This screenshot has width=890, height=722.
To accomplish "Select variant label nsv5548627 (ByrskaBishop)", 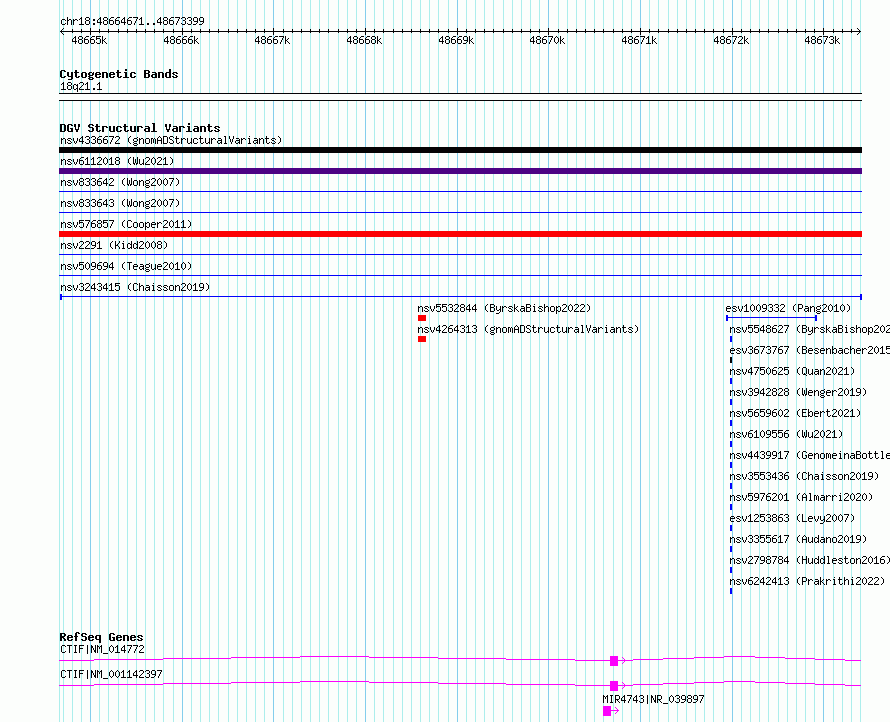I will [x=809, y=329].
